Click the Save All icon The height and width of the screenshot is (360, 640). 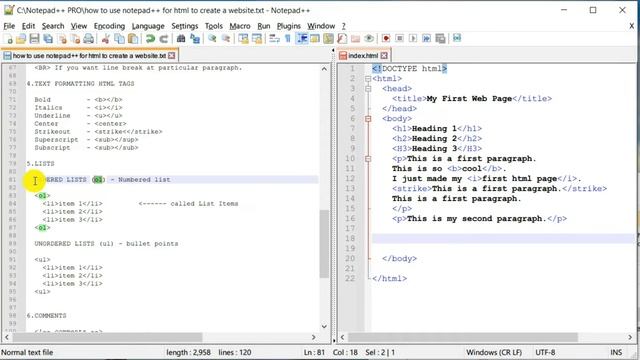pos(48,39)
